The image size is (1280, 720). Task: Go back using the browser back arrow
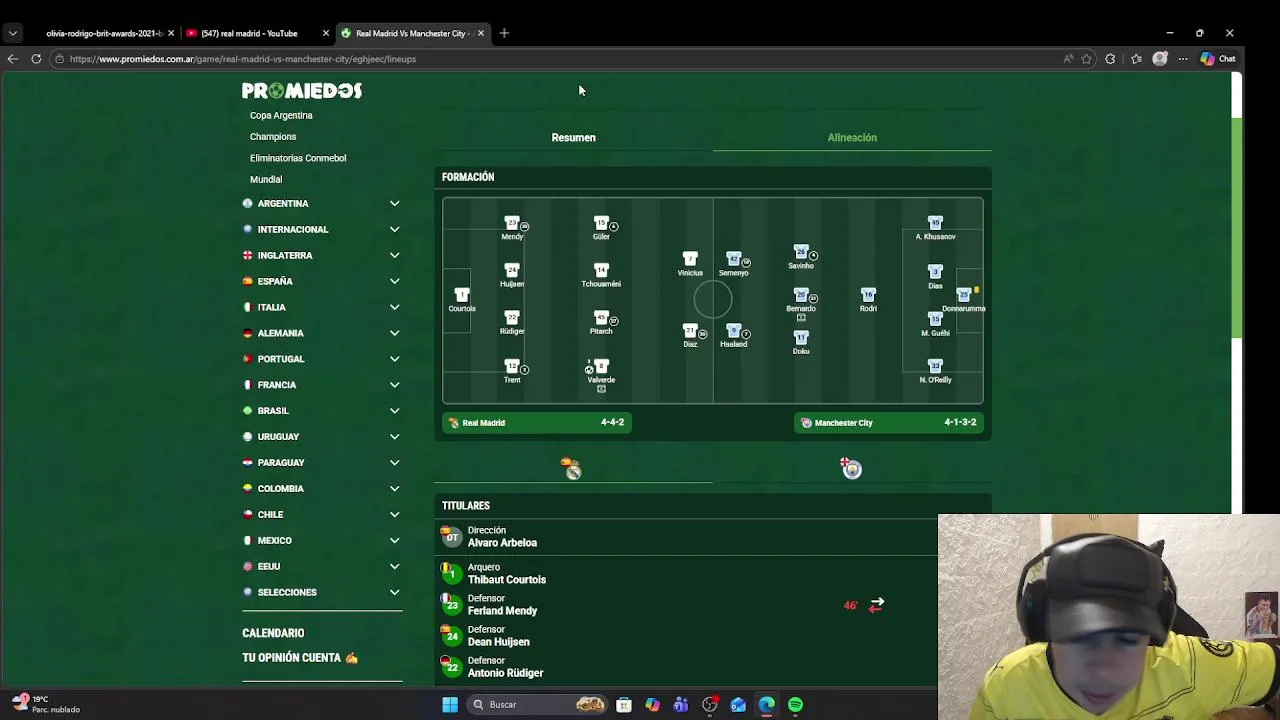pyautogui.click(x=12, y=59)
